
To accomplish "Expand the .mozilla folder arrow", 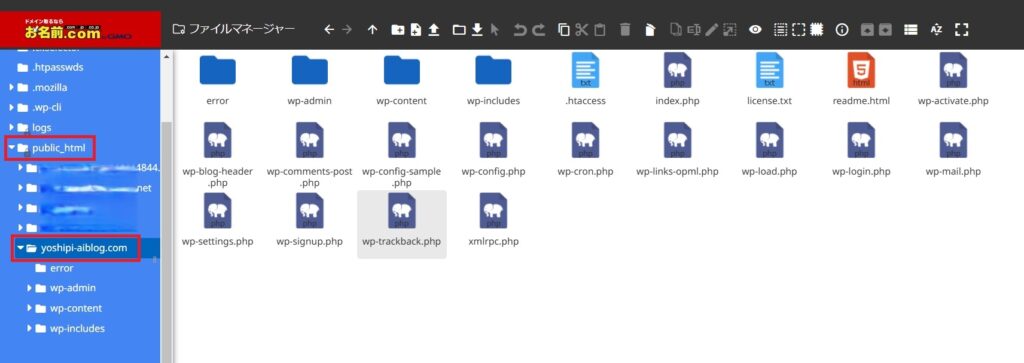I will point(11,87).
